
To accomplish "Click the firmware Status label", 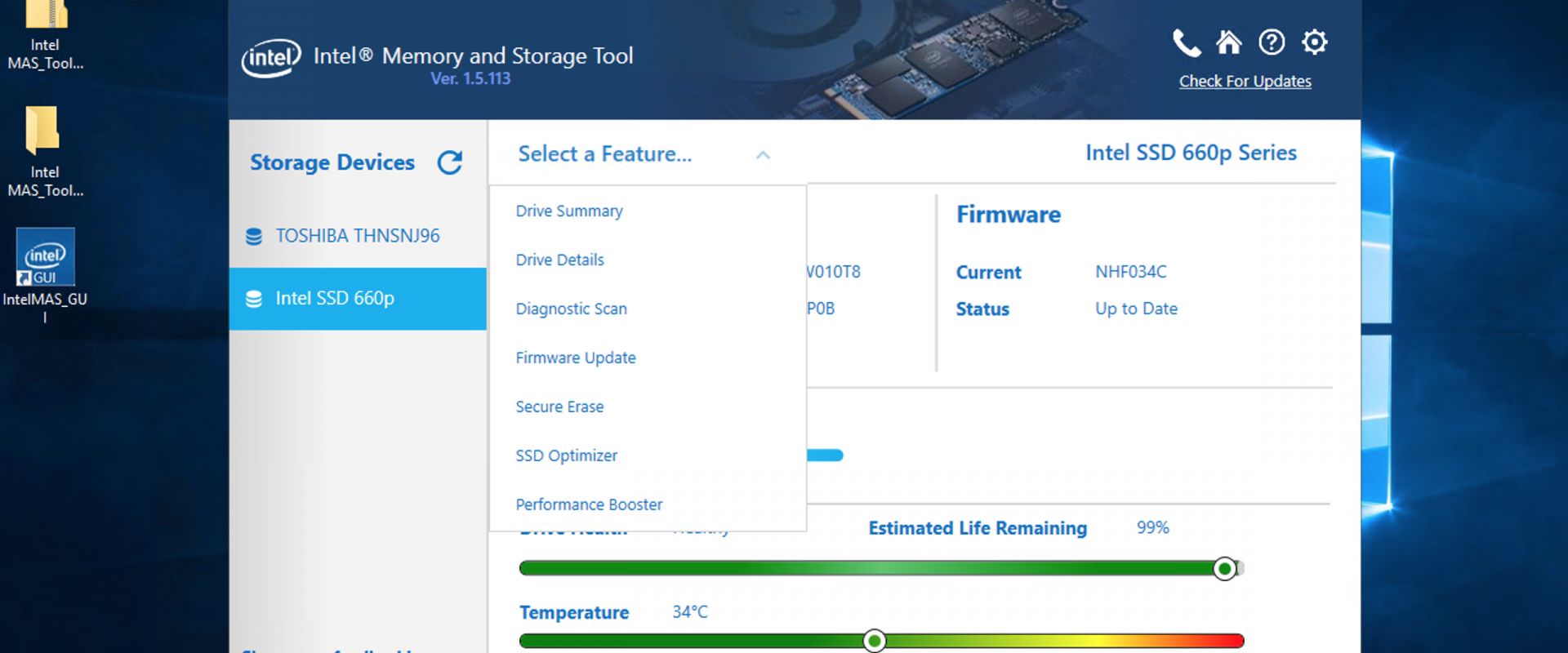I will tap(983, 309).
